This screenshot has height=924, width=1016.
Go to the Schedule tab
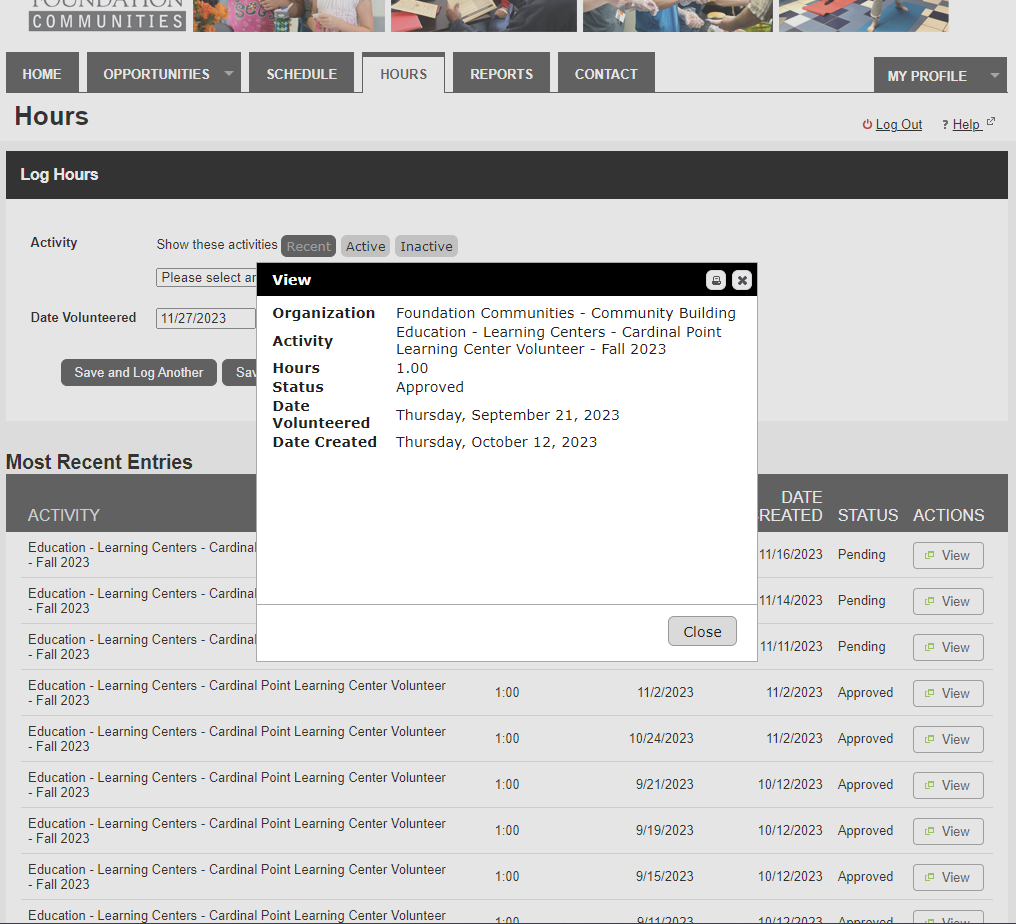[301, 73]
